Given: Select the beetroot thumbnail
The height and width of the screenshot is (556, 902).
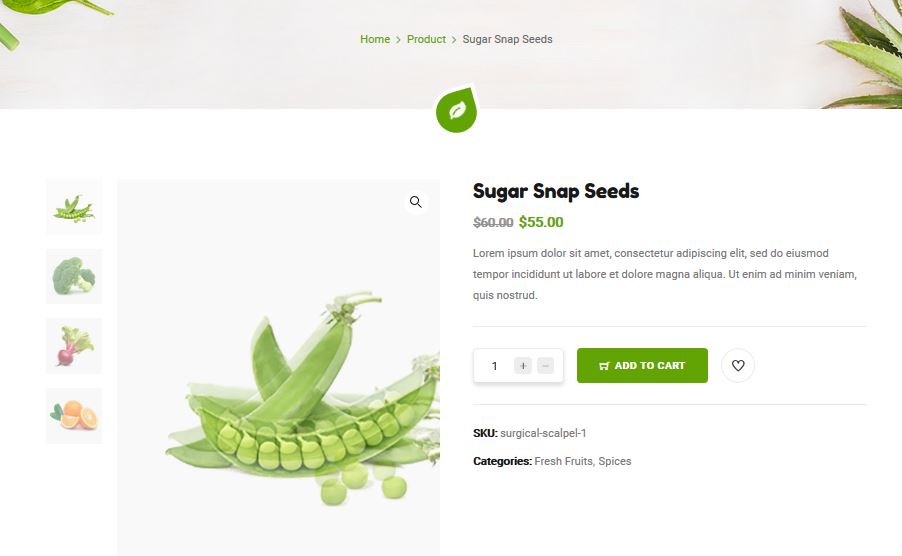Looking at the screenshot, I should click(x=74, y=346).
